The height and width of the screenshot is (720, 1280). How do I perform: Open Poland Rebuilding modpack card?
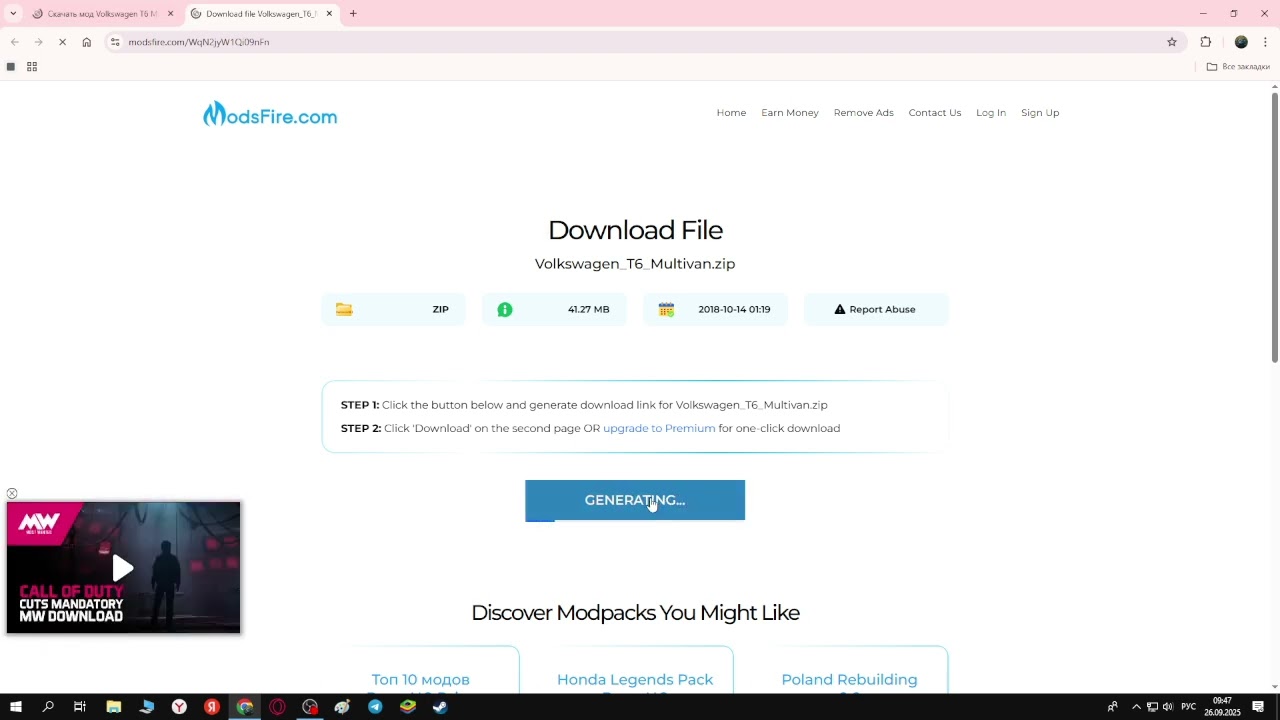[x=849, y=680]
